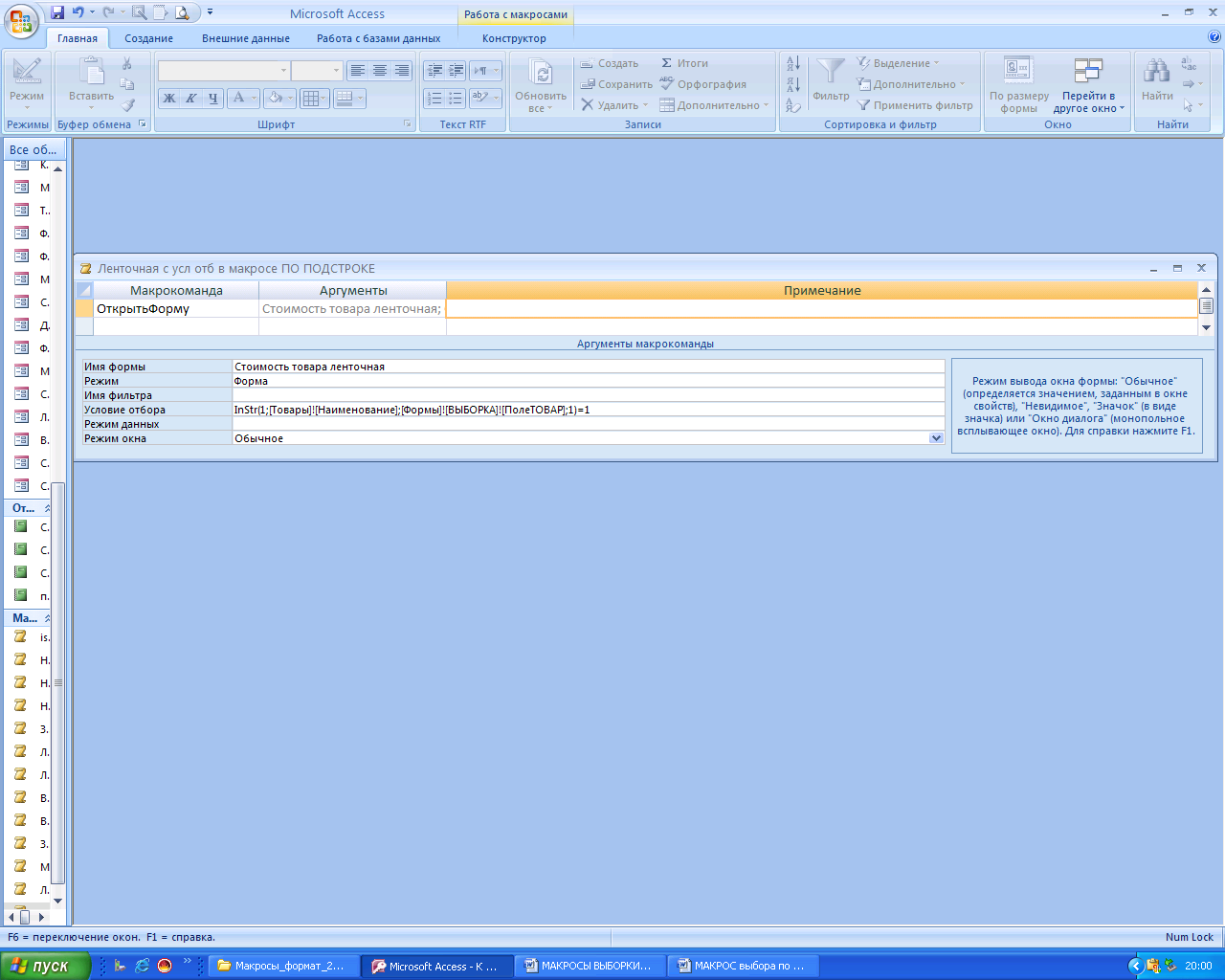Toggle numbered list

coord(434,98)
